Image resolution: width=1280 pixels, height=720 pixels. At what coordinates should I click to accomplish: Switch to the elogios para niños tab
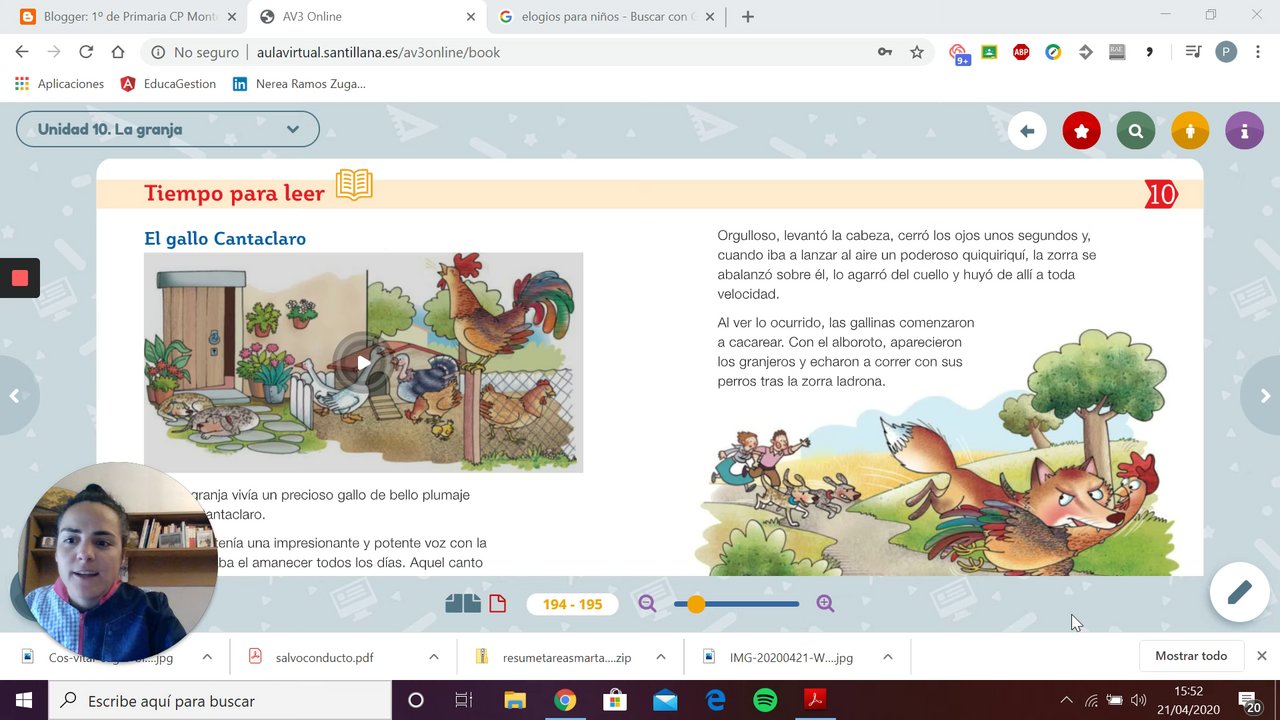pyautogui.click(x=605, y=17)
